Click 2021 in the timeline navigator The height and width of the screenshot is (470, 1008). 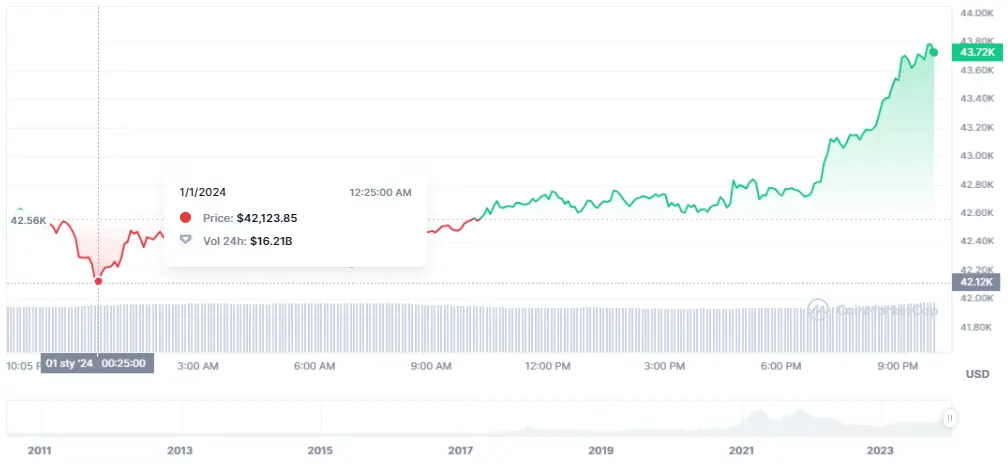(x=740, y=452)
